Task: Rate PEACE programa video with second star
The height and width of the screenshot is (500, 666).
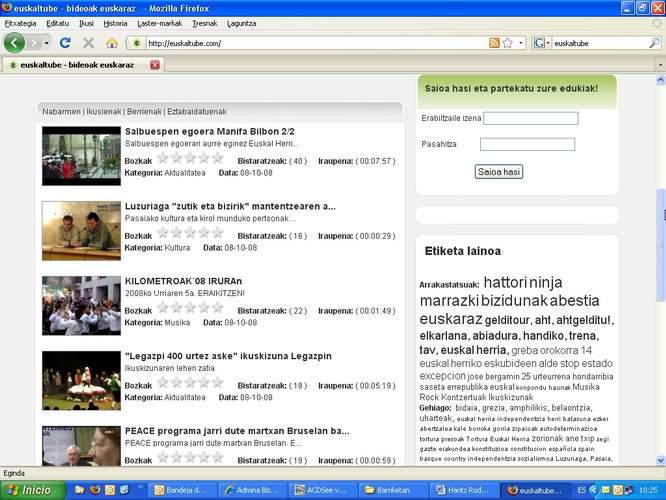Action: [177, 458]
